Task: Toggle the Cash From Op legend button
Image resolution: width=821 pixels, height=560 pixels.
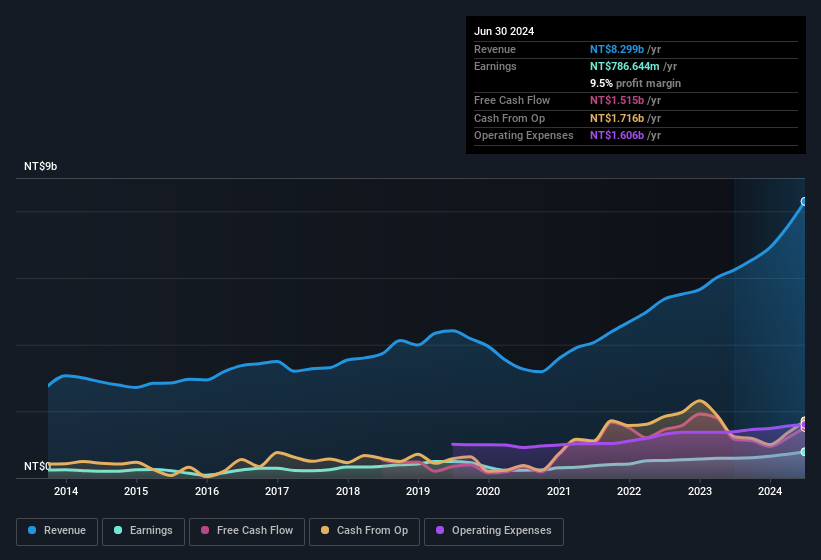Action: [x=364, y=531]
